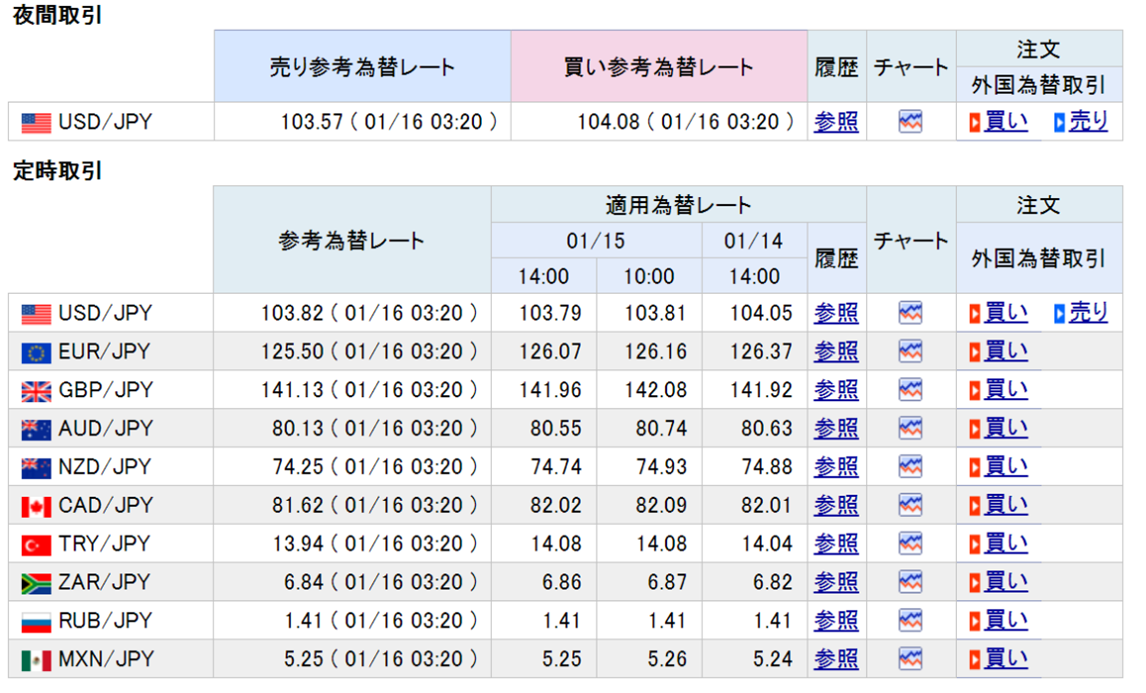Screen dimensions: 1146x693
Task: Open chart icon for AUD/JPY row
Action: [910, 428]
